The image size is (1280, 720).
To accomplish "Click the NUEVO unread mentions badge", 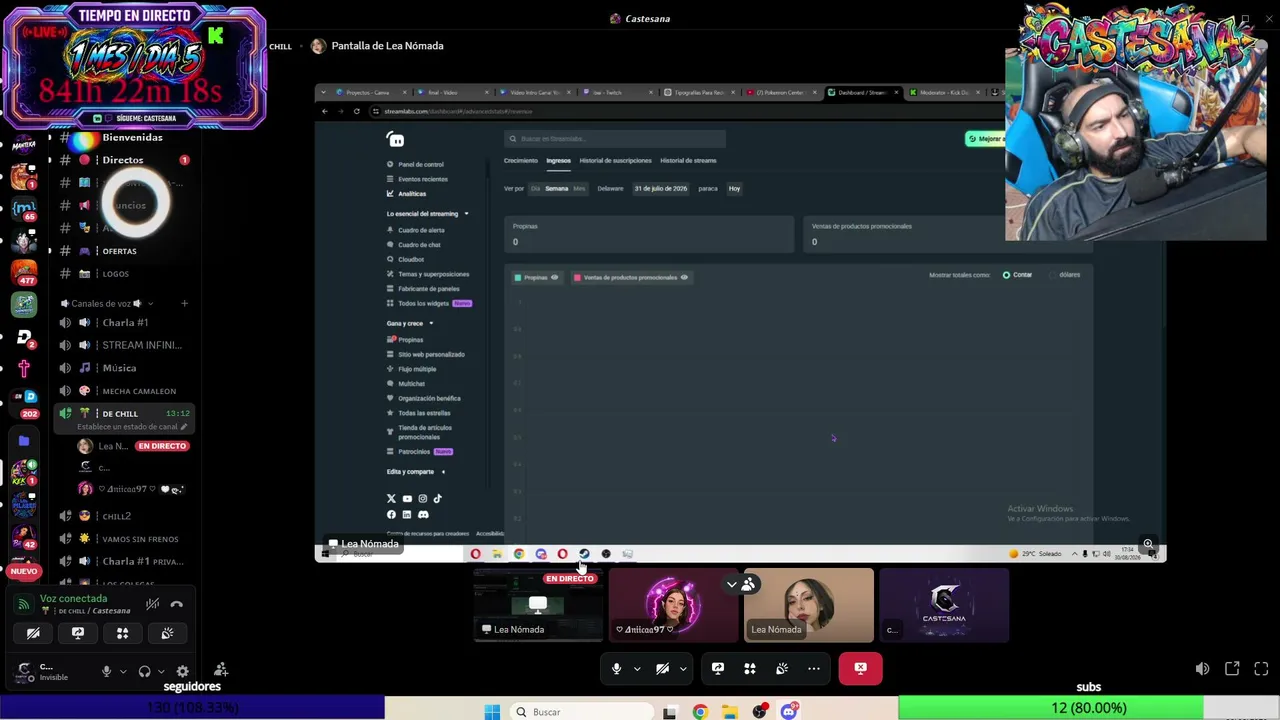I will (x=24, y=571).
